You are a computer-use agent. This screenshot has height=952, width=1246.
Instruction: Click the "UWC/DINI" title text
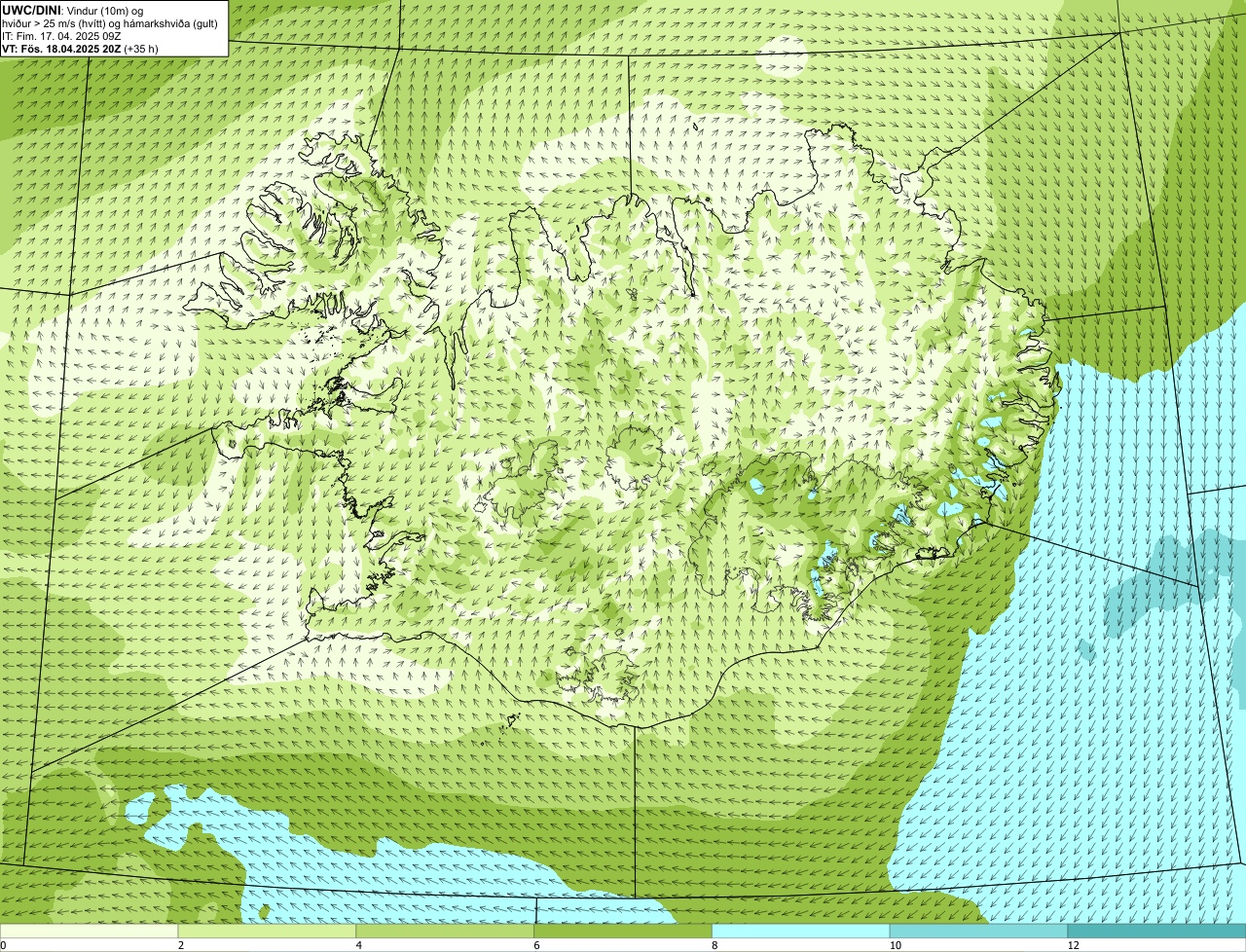pyautogui.click(x=32, y=10)
